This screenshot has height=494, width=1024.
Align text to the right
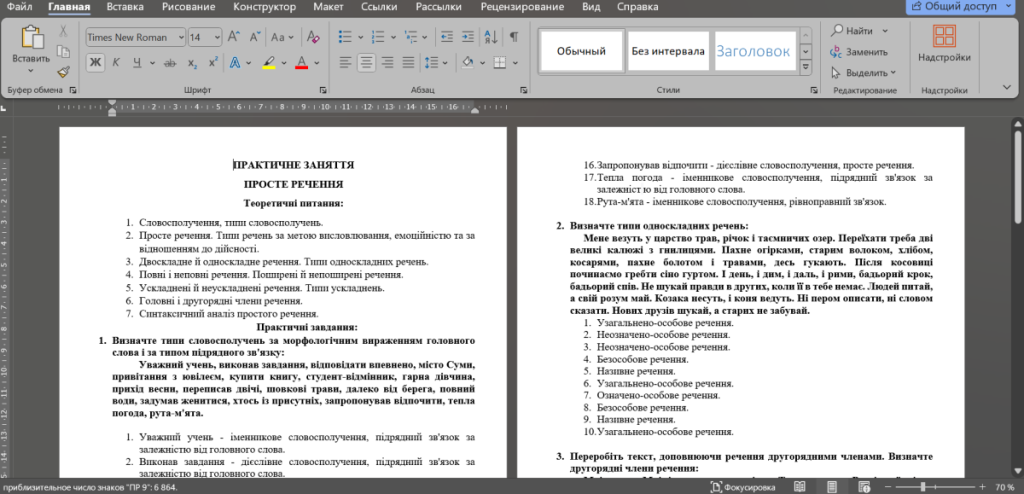[x=387, y=63]
